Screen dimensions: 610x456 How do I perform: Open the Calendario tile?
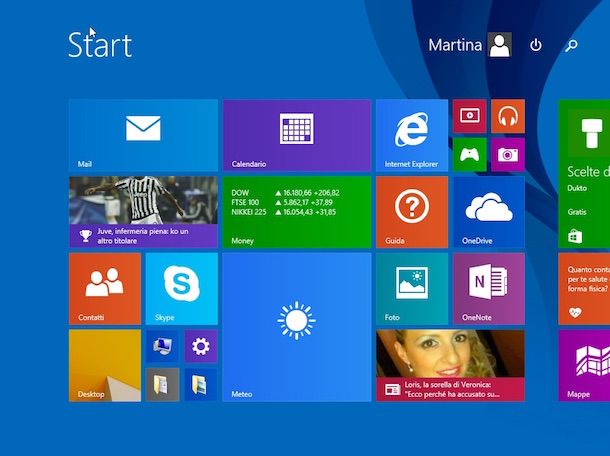297,135
